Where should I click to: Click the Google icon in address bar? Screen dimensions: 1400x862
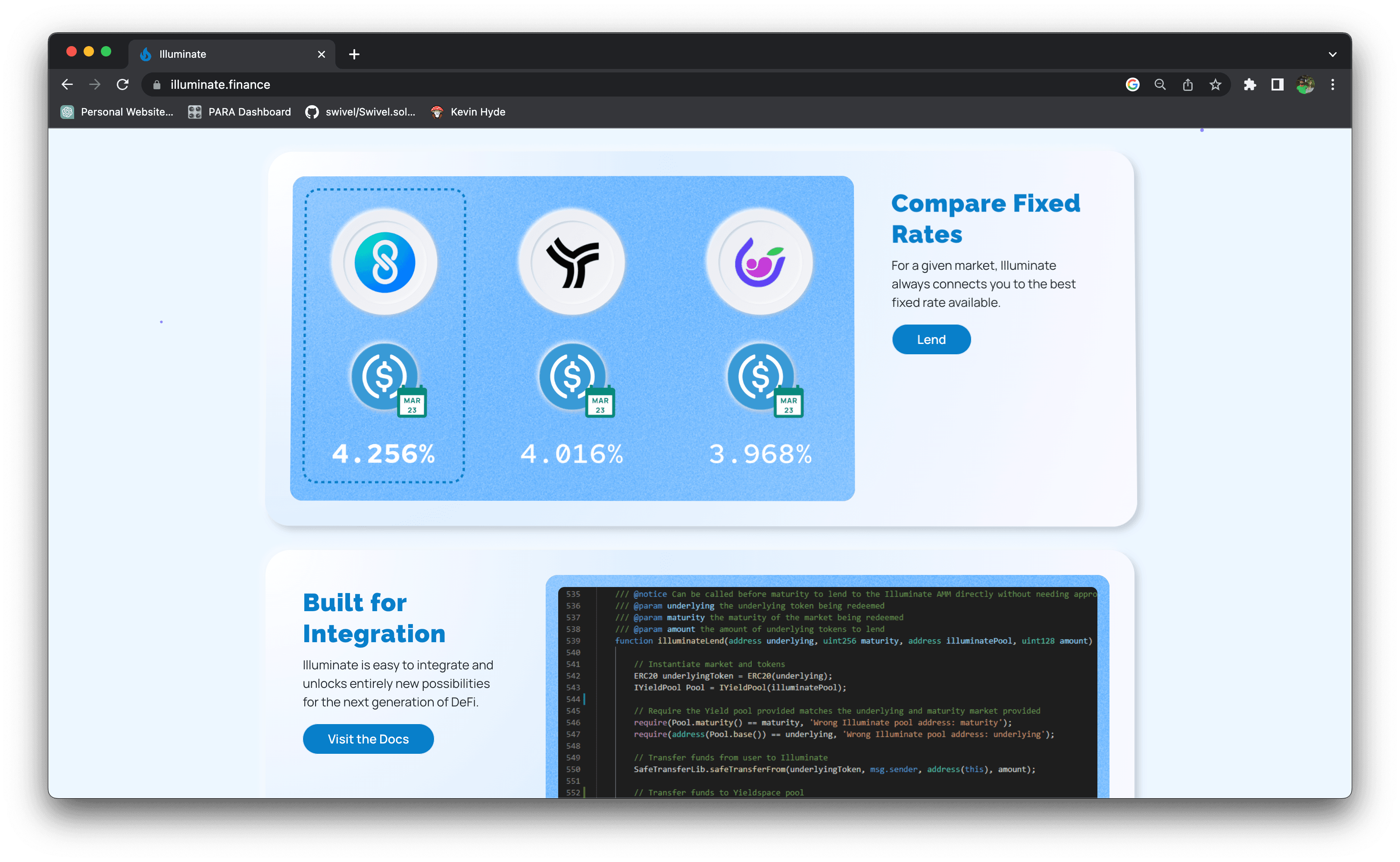1133,85
